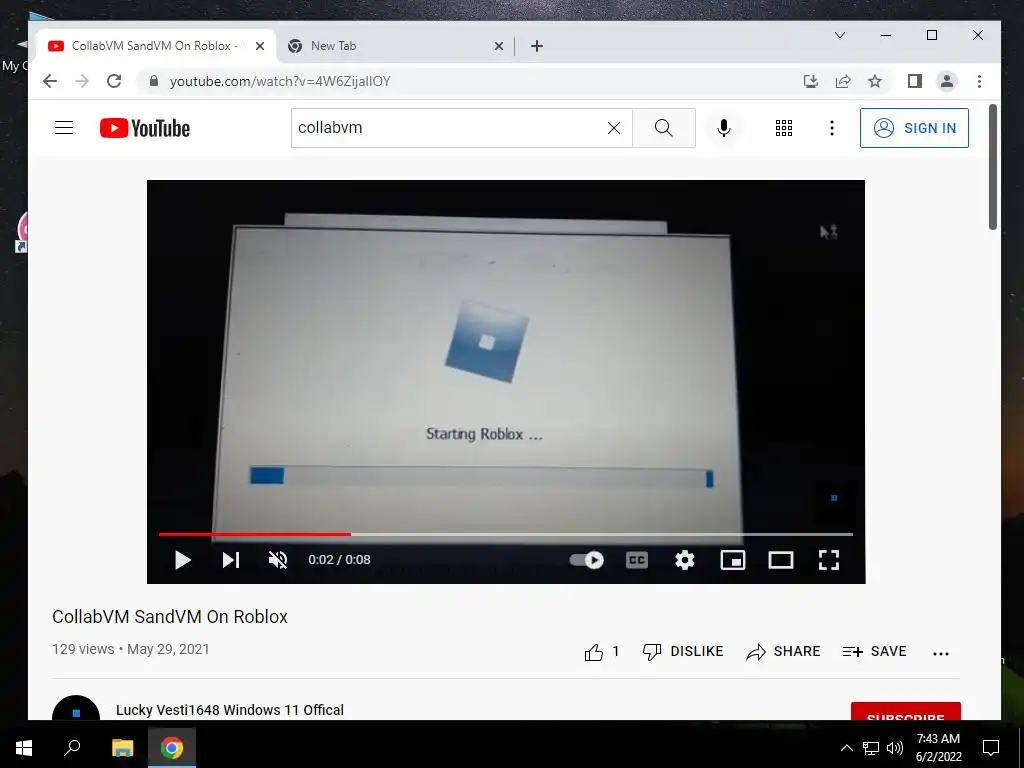
Task: Open more actions ellipsis below video
Action: pos(940,653)
